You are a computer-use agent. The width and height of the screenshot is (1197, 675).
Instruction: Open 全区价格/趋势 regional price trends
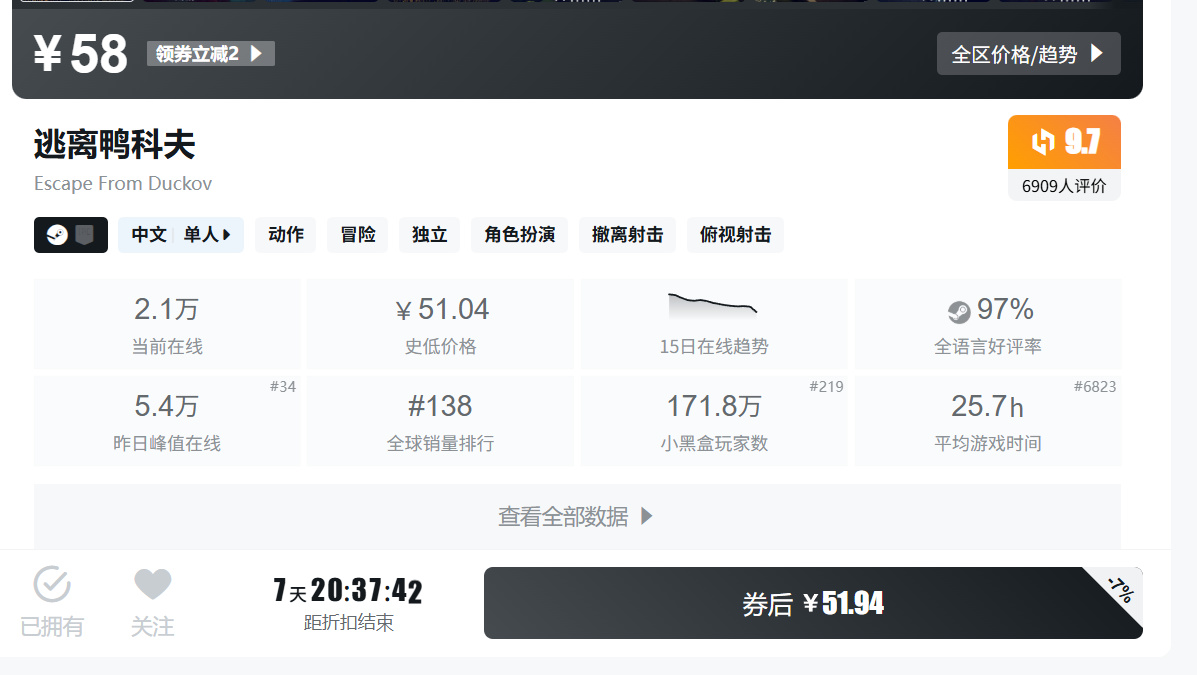(1028, 53)
